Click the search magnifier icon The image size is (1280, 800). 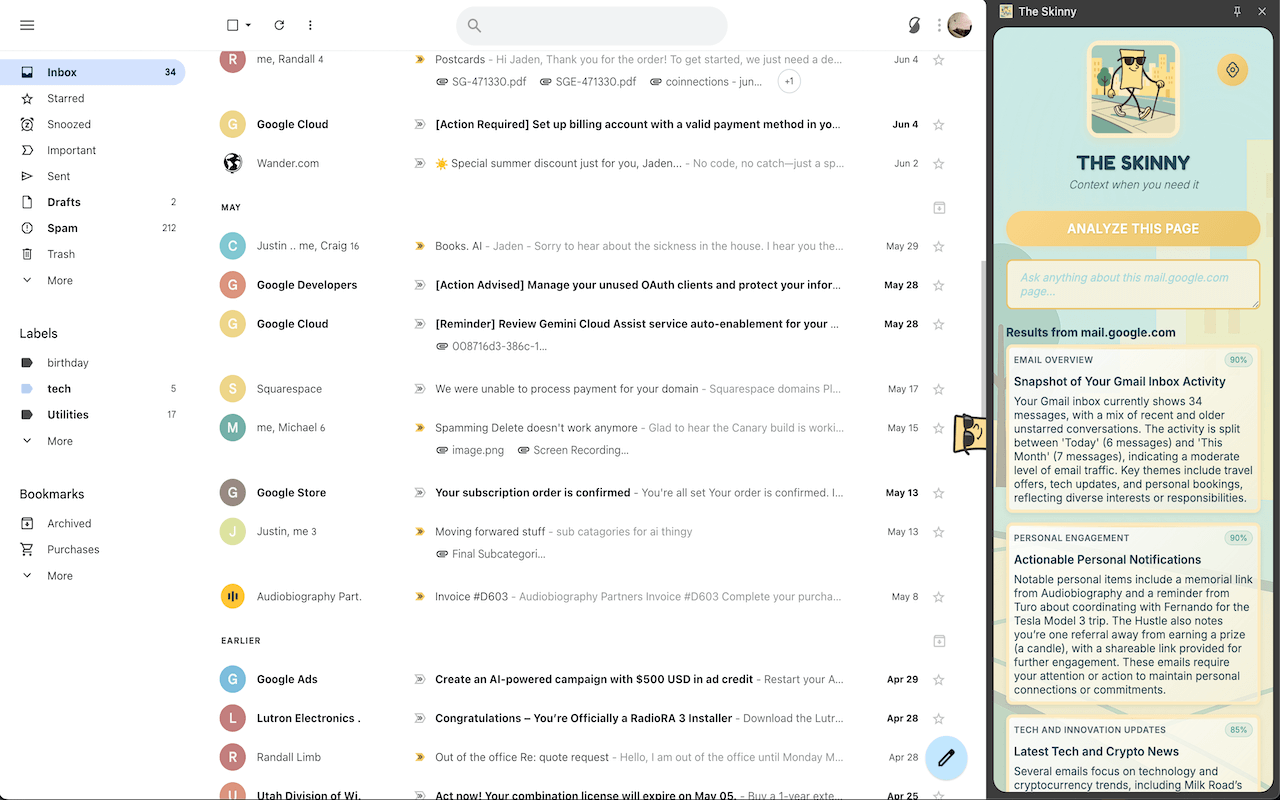(475, 26)
